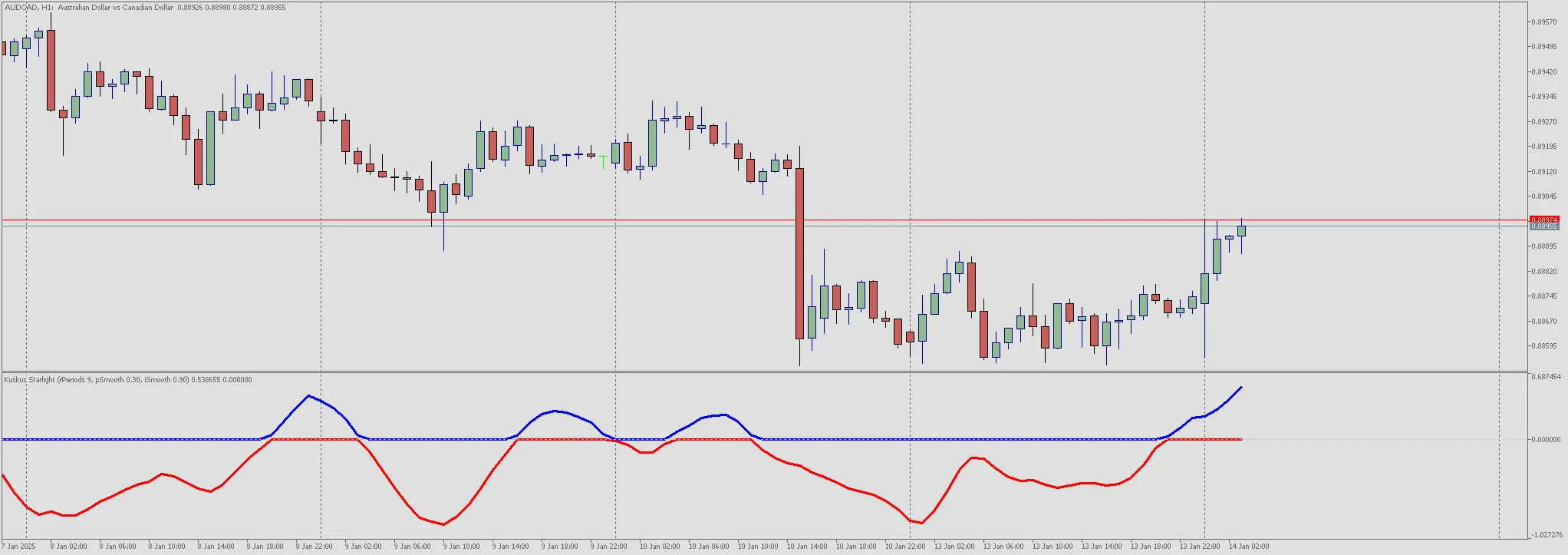Select the tallest red candle on 10 Jan
The image size is (1568, 555).
799,253
